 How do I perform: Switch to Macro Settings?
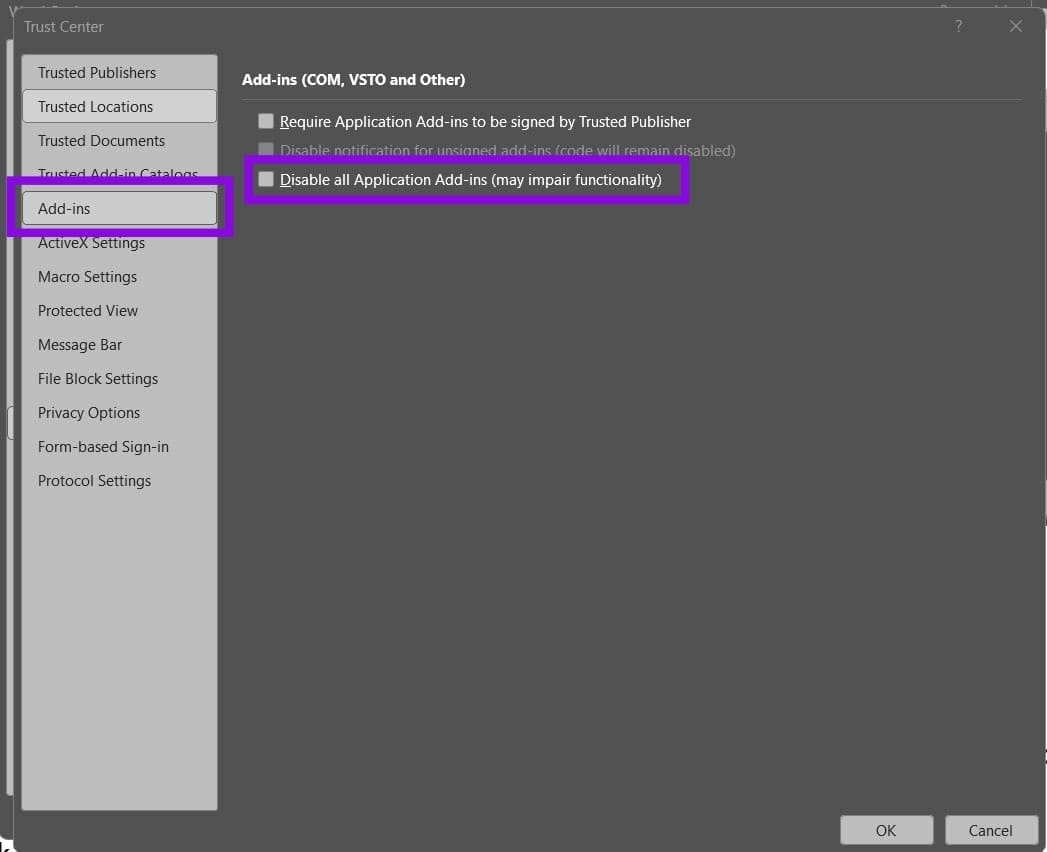click(119, 277)
